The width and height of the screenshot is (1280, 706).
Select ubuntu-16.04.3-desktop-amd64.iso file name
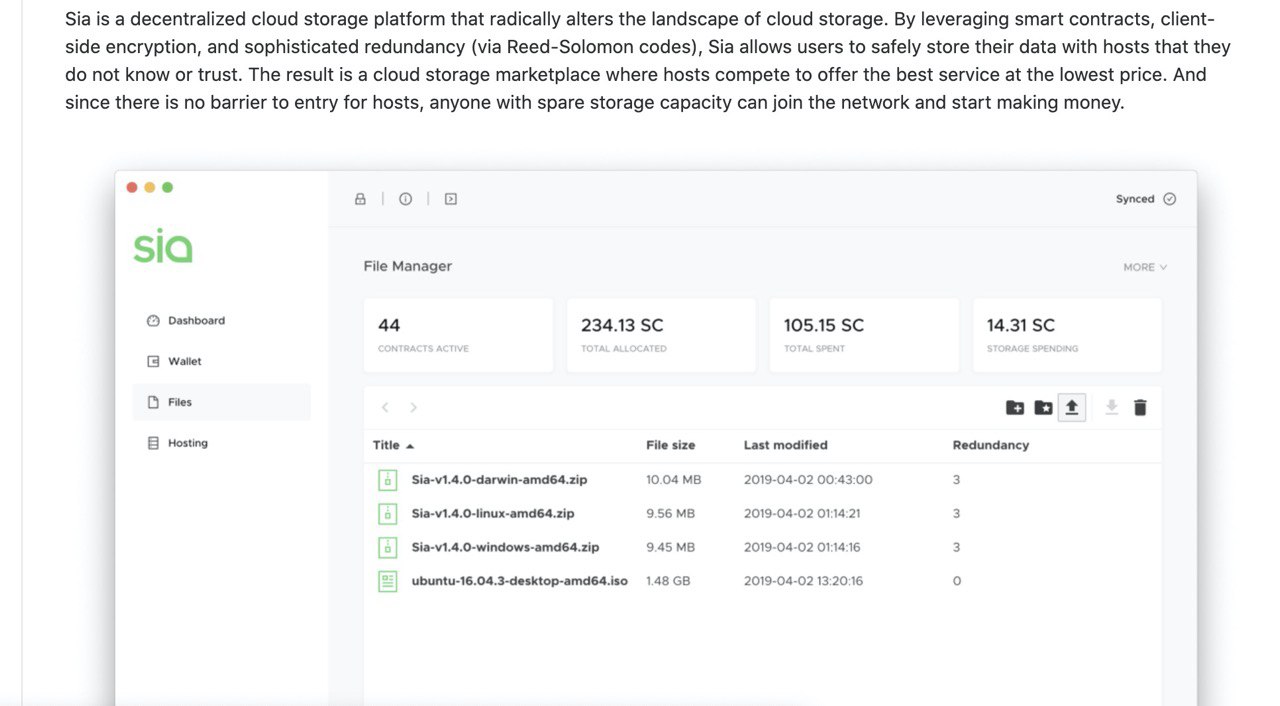tap(520, 581)
